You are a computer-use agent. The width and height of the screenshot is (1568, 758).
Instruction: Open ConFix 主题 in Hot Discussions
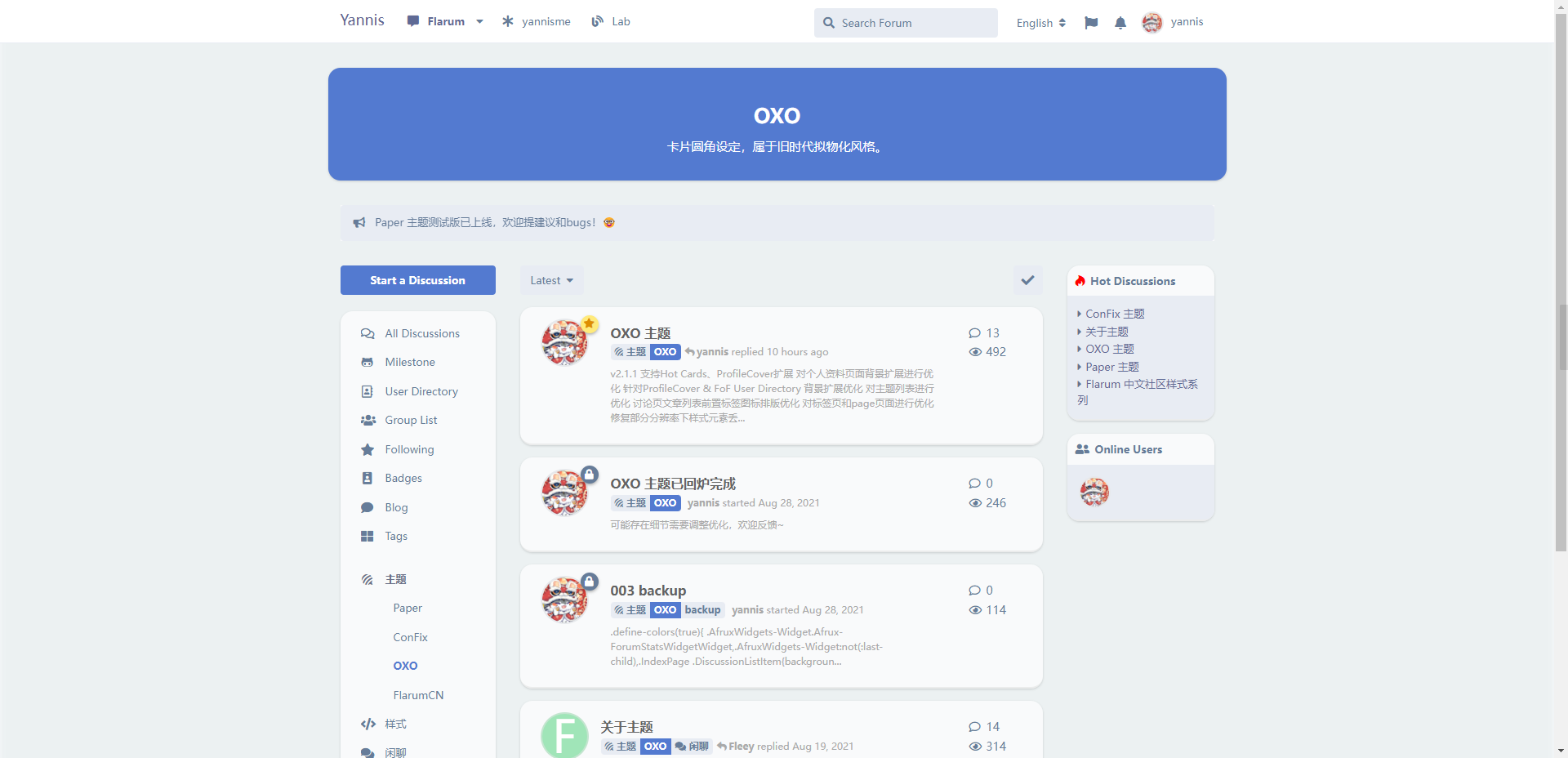[1115, 314]
